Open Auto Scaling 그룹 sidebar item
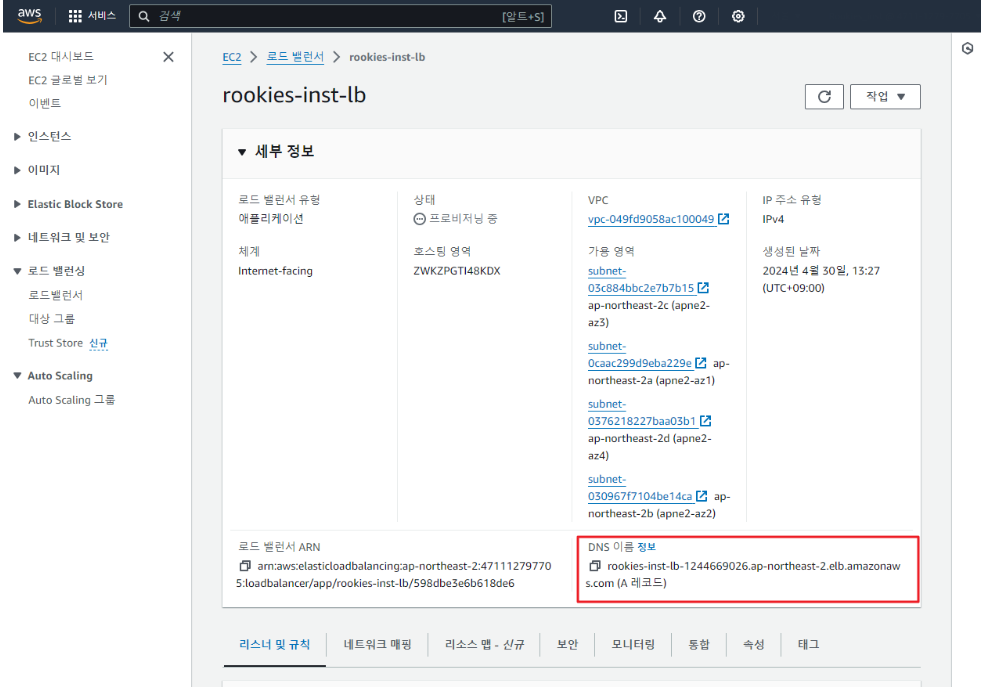This screenshot has width=981, height=687. (71, 400)
